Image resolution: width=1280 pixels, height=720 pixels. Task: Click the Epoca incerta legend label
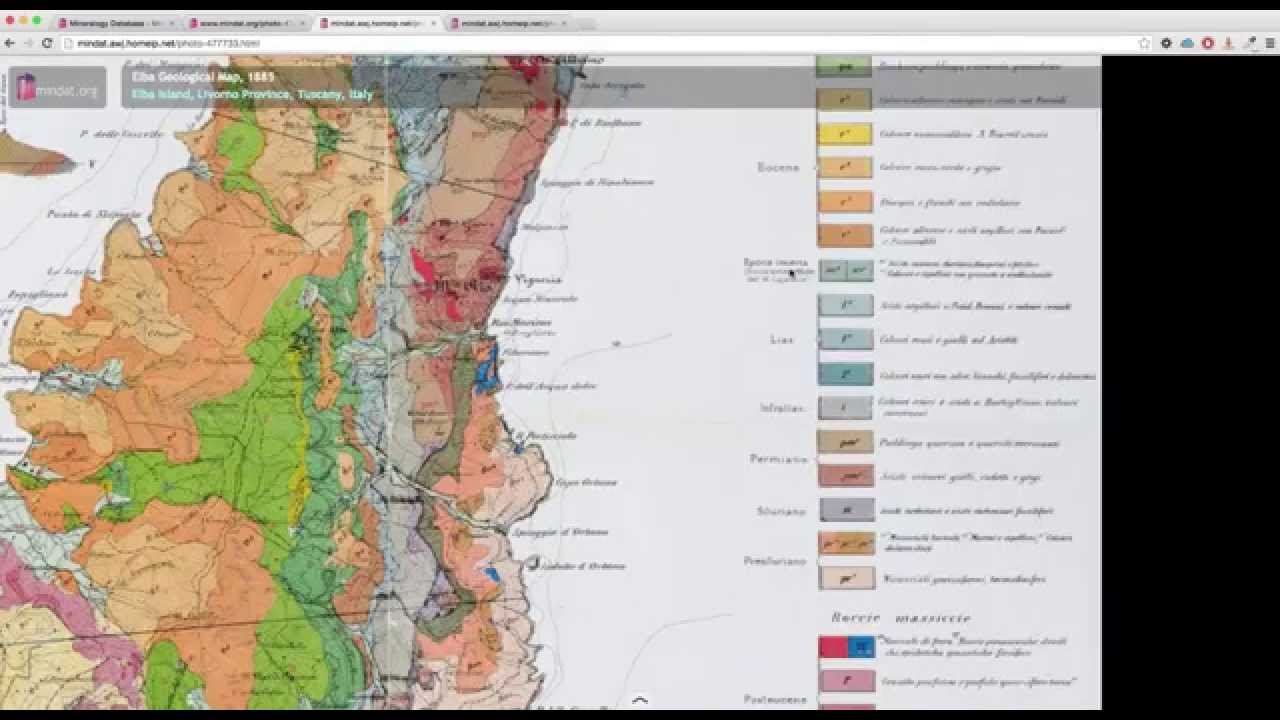(x=775, y=262)
